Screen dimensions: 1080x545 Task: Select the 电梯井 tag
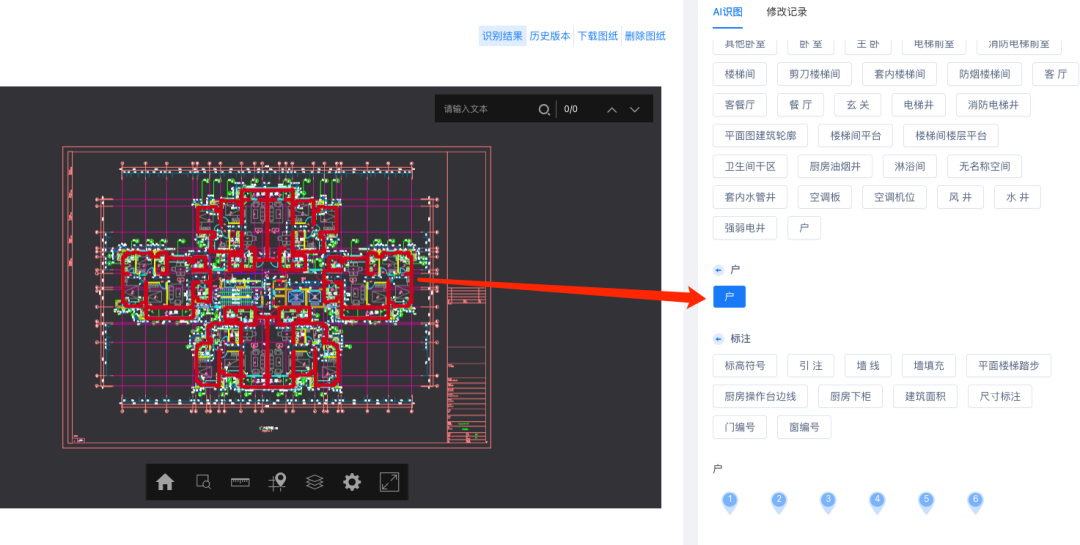[918, 105]
